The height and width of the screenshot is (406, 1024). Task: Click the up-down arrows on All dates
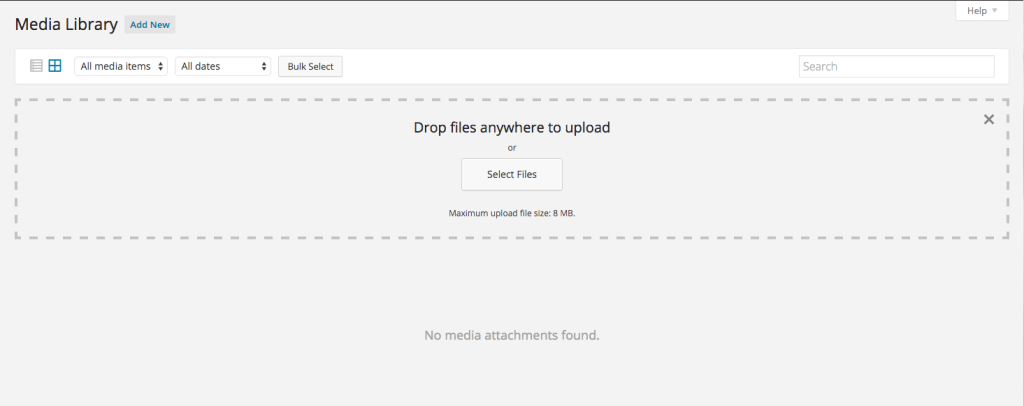tap(264, 66)
